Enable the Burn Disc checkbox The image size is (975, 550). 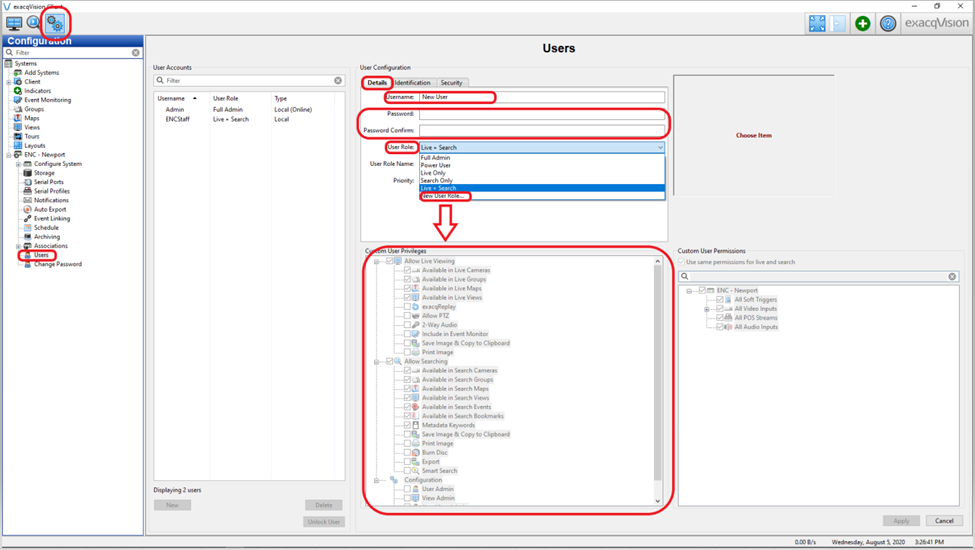click(x=407, y=453)
